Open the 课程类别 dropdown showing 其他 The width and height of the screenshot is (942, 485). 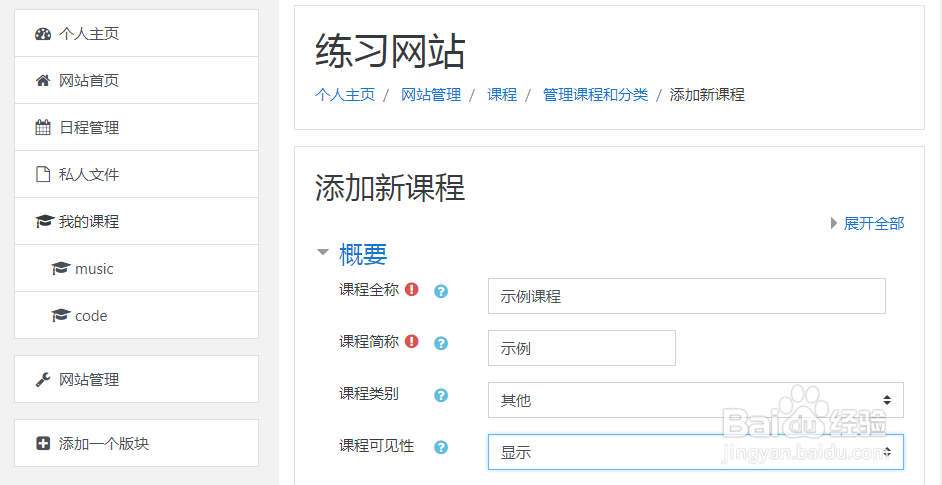click(695, 400)
